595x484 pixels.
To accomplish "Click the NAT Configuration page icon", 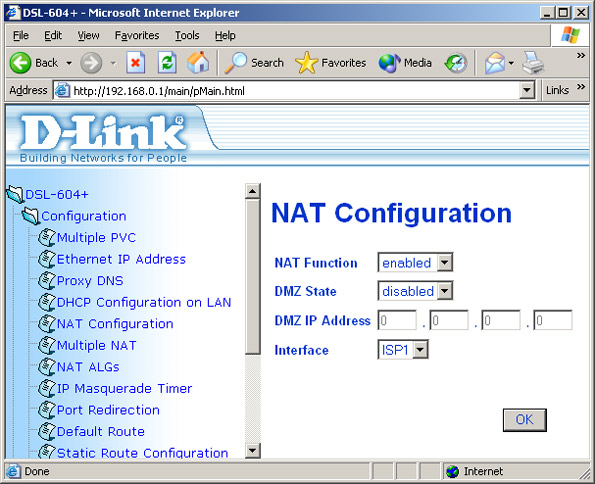I will click(x=47, y=324).
